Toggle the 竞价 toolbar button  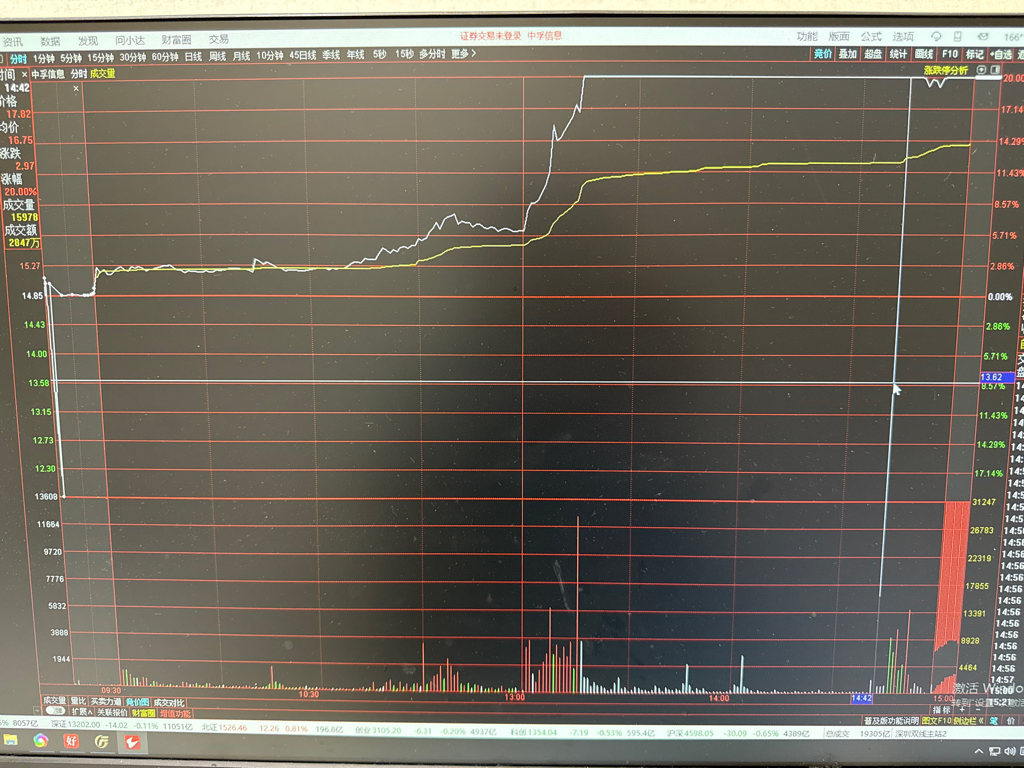(x=823, y=54)
